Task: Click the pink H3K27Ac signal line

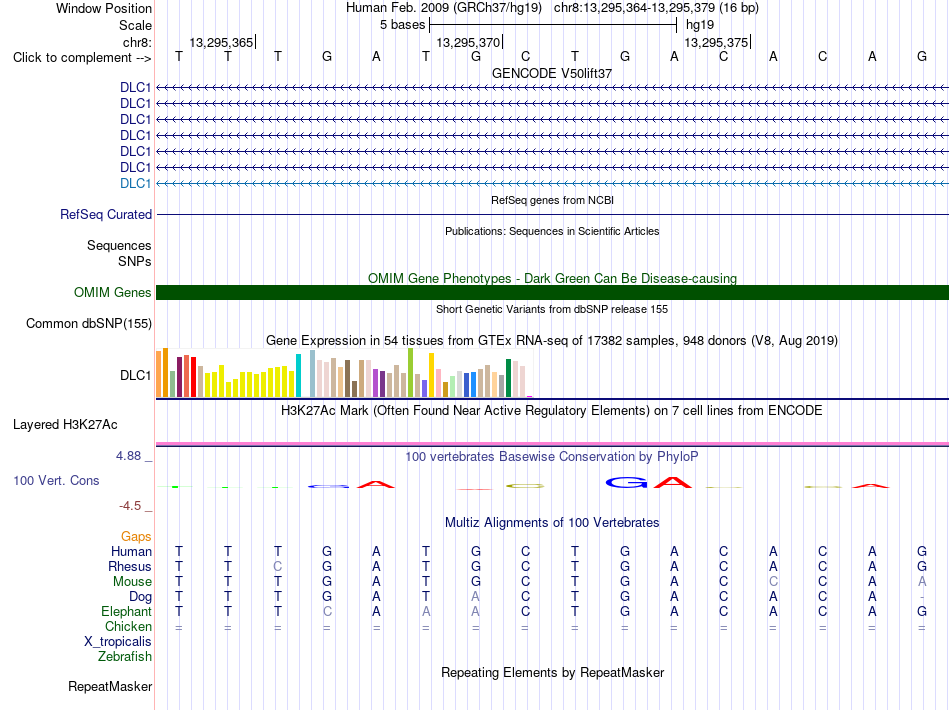Action: 553,444
